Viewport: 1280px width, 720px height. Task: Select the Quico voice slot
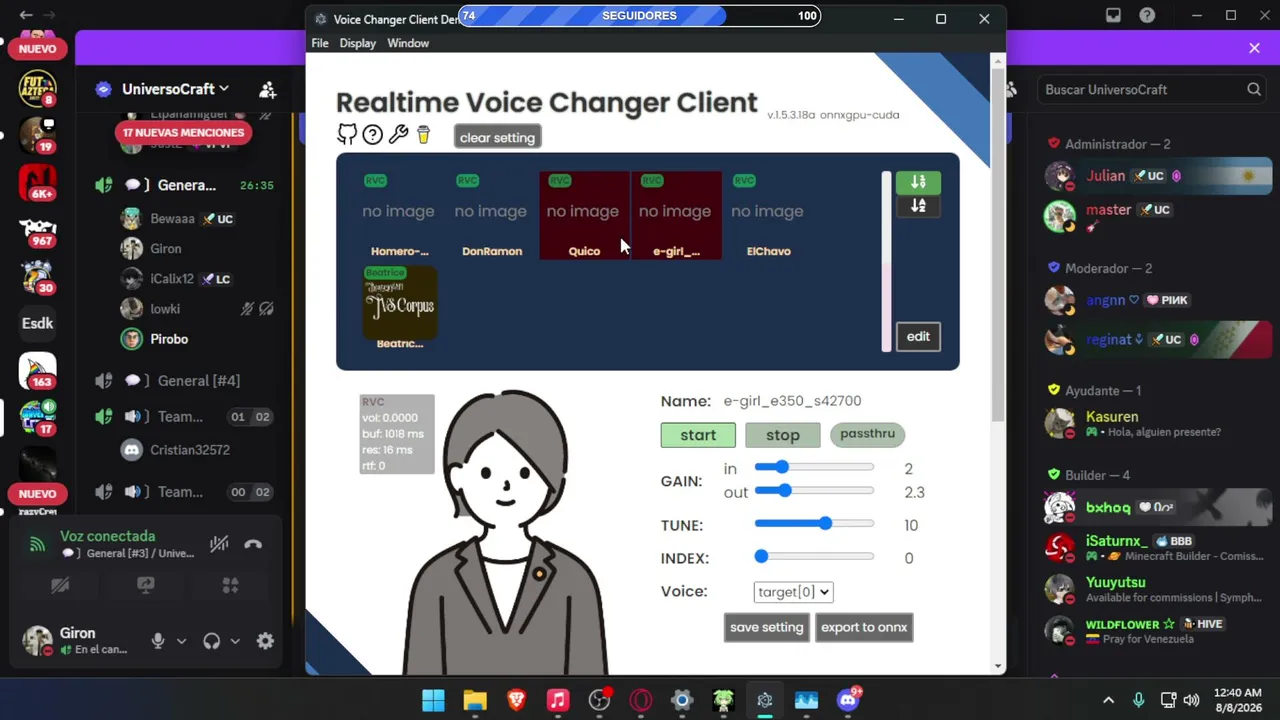click(x=584, y=216)
